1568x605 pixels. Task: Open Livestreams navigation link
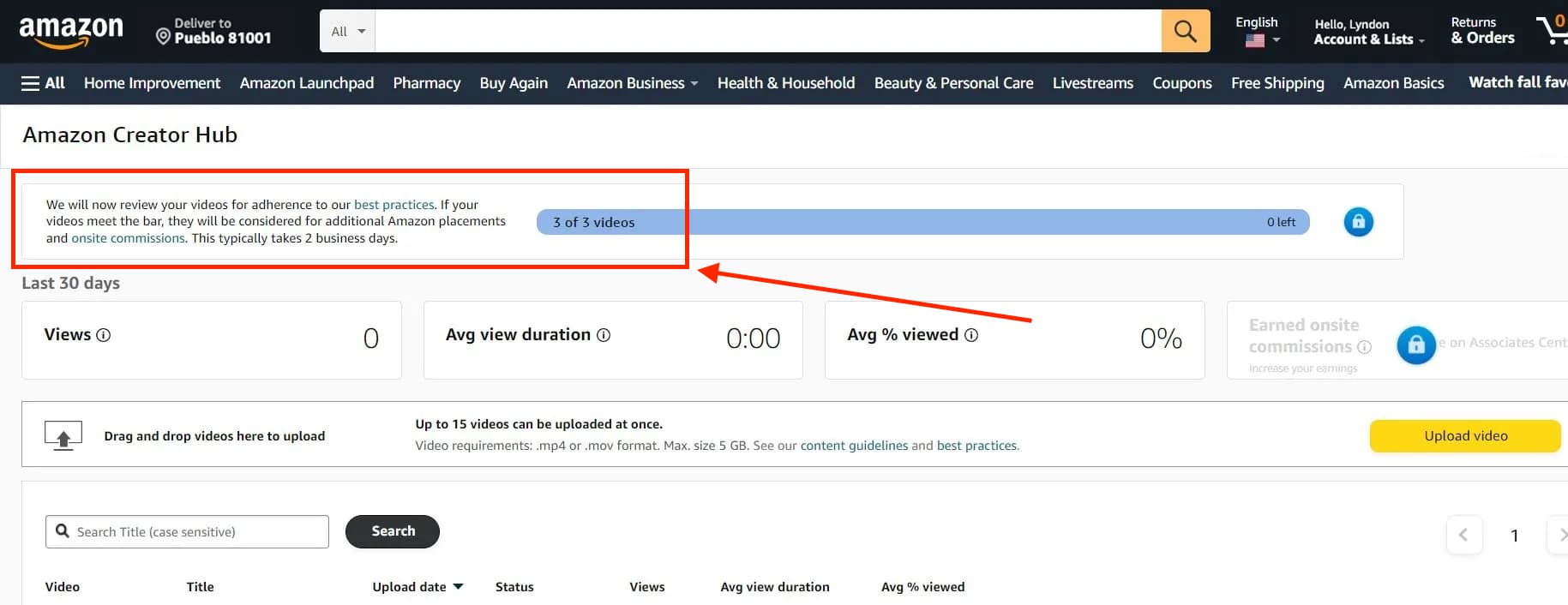1093,83
